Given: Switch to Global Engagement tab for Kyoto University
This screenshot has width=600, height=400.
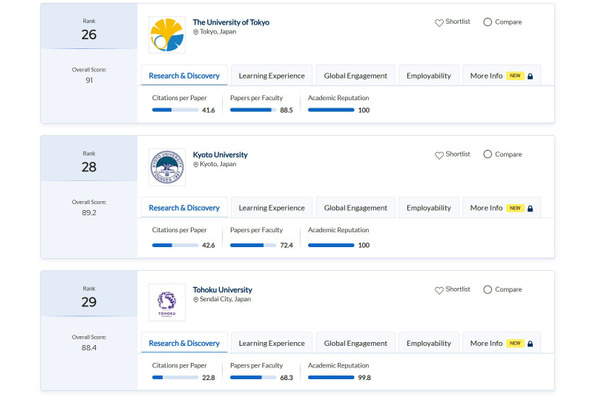Looking at the screenshot, I should click(355, 208).
